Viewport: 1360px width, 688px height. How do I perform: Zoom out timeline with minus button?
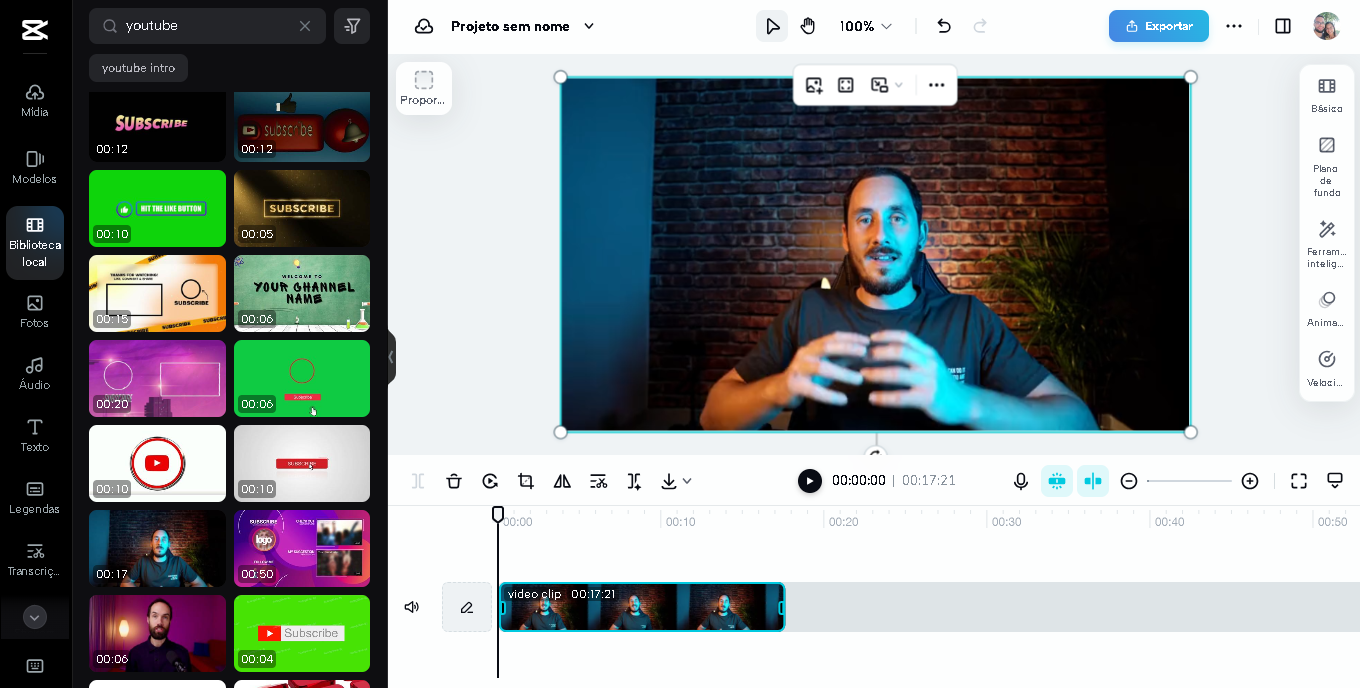pyautogui.click(x=1129, y=481)
